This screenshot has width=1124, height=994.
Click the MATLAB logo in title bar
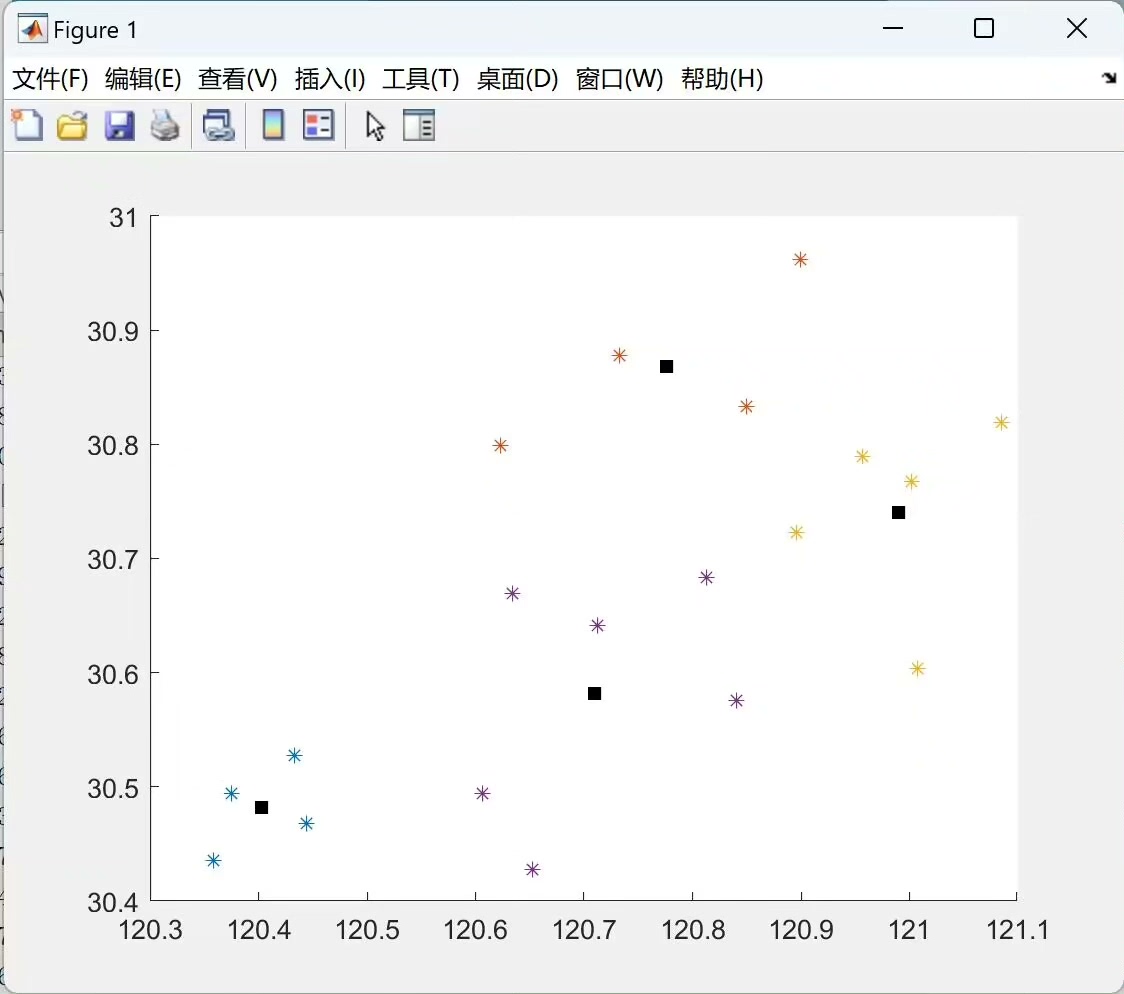click(x=32, y=29)
